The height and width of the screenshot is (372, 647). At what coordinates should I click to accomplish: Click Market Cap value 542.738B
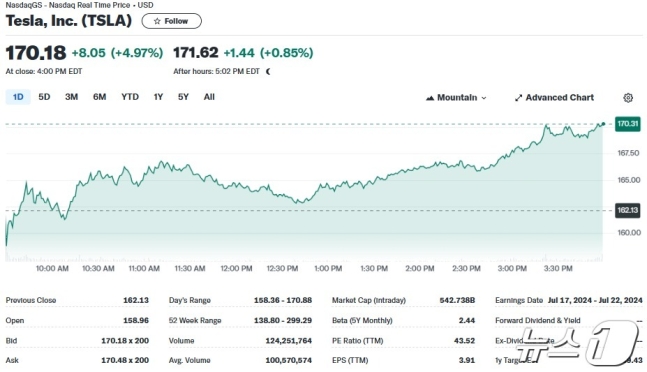(457, 300)
